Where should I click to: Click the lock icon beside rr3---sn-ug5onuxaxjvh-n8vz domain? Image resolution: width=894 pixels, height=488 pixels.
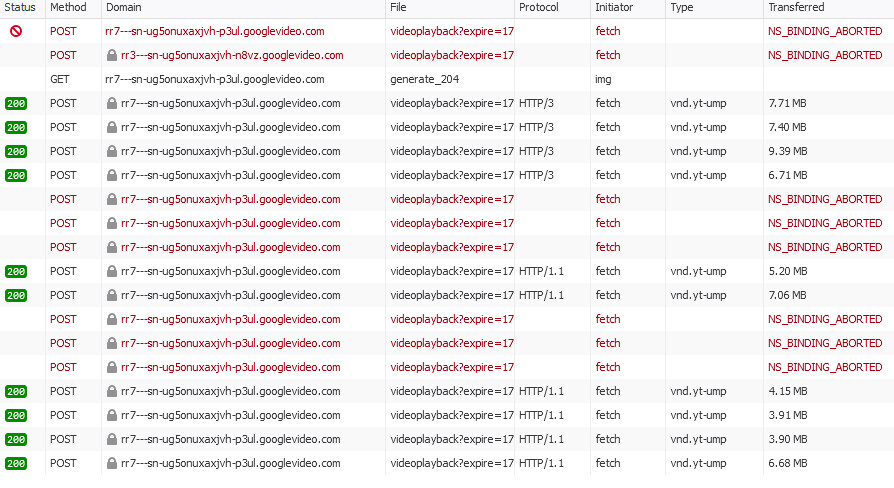tap(112, 55)
